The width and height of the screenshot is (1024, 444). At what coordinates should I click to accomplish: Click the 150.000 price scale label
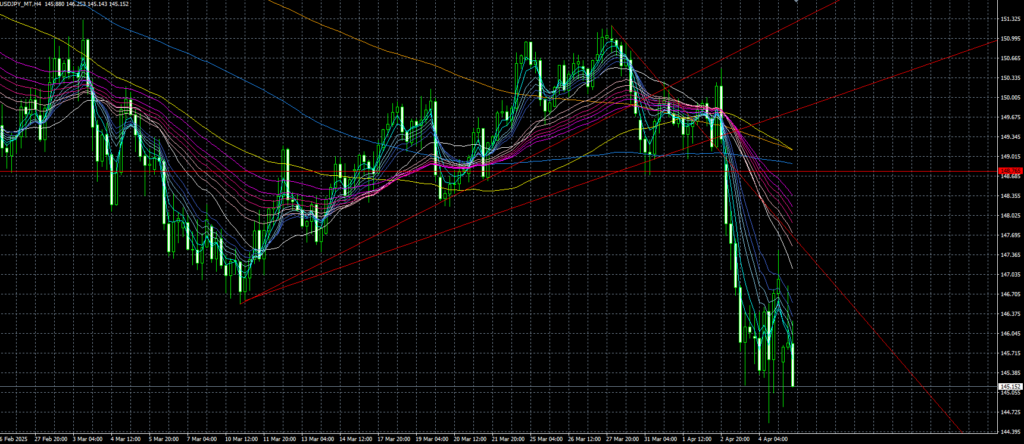coord(1009,98)
